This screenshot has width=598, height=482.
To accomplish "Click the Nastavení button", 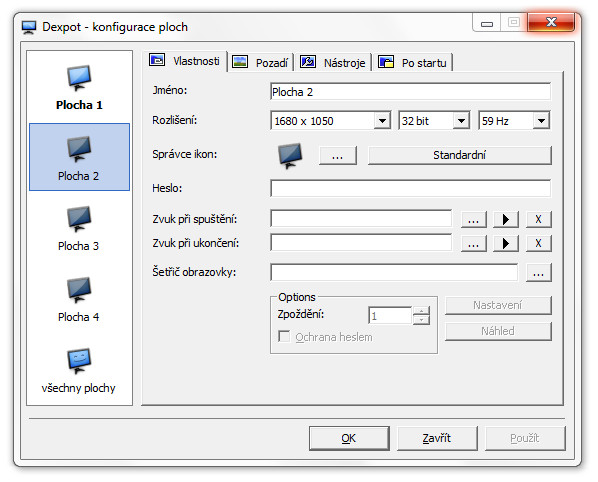I will [x=498, y=305].
